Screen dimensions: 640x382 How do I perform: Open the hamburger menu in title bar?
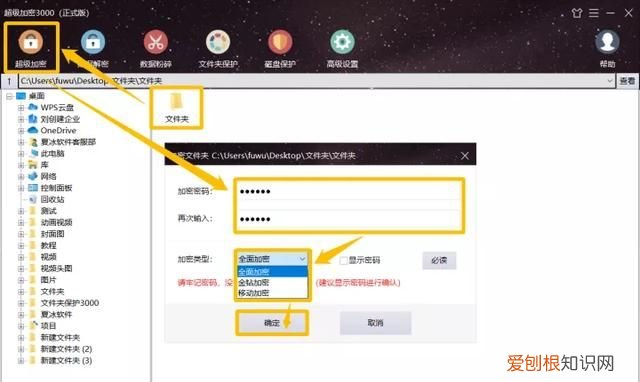click(x=594, y=13)
